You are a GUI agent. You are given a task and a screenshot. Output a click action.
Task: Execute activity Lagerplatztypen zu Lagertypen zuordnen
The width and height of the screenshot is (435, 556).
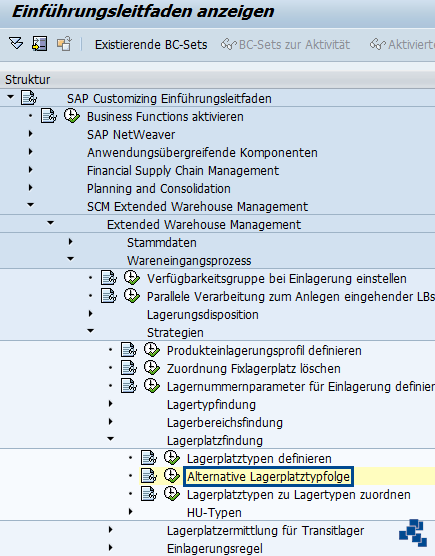pos(172,494)
